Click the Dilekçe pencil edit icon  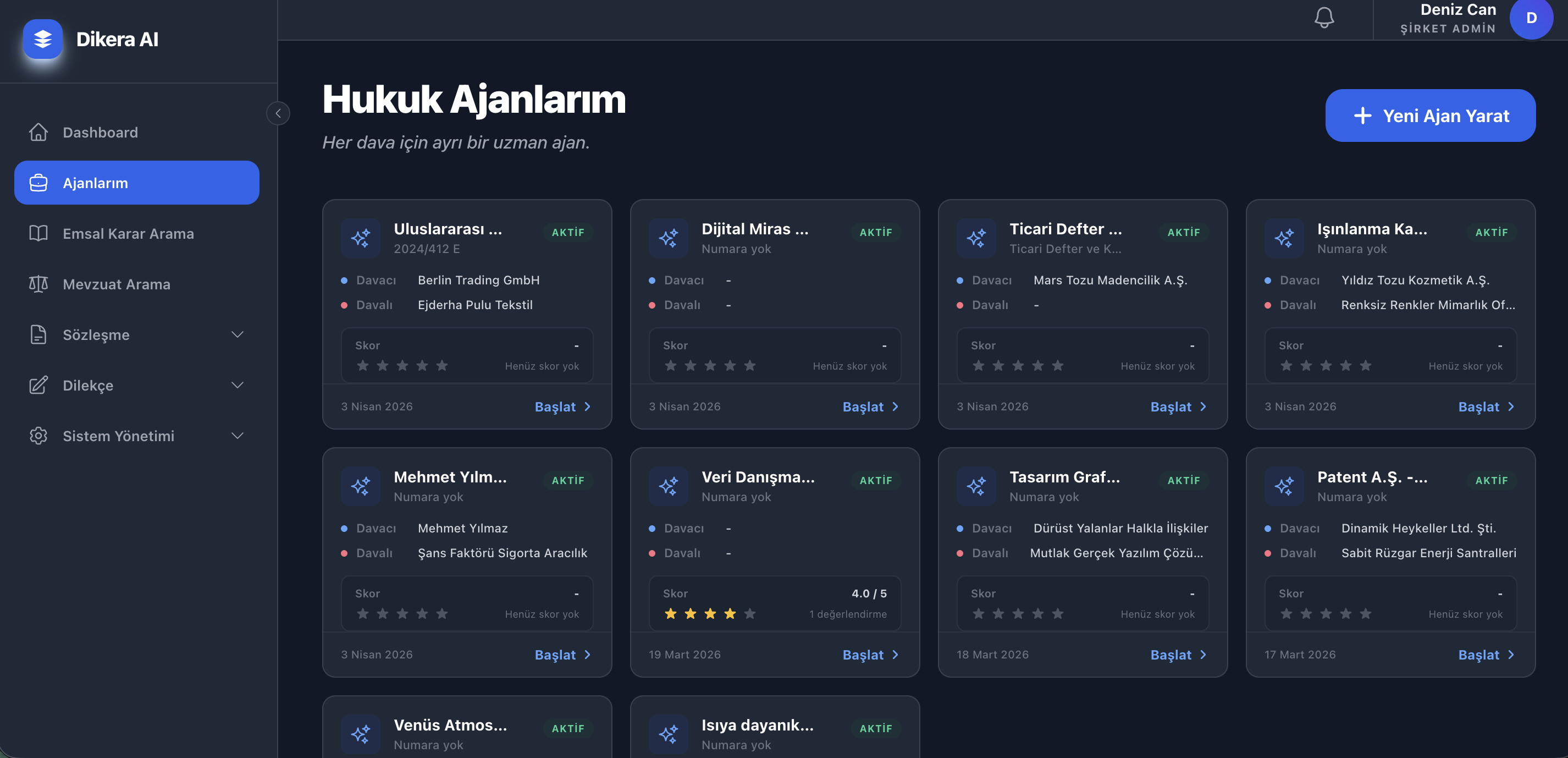[38, 386]
